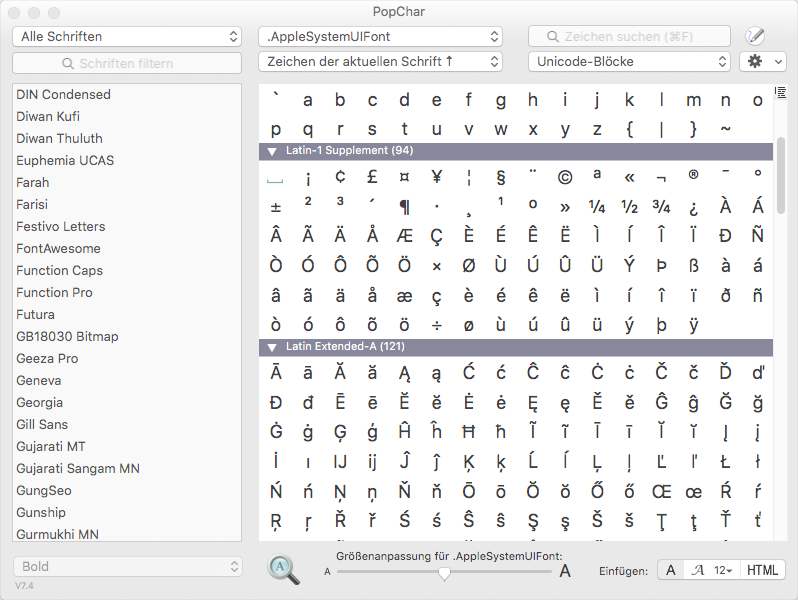Select the IJ ligature character
798x600 pixels.
[340, 462]
